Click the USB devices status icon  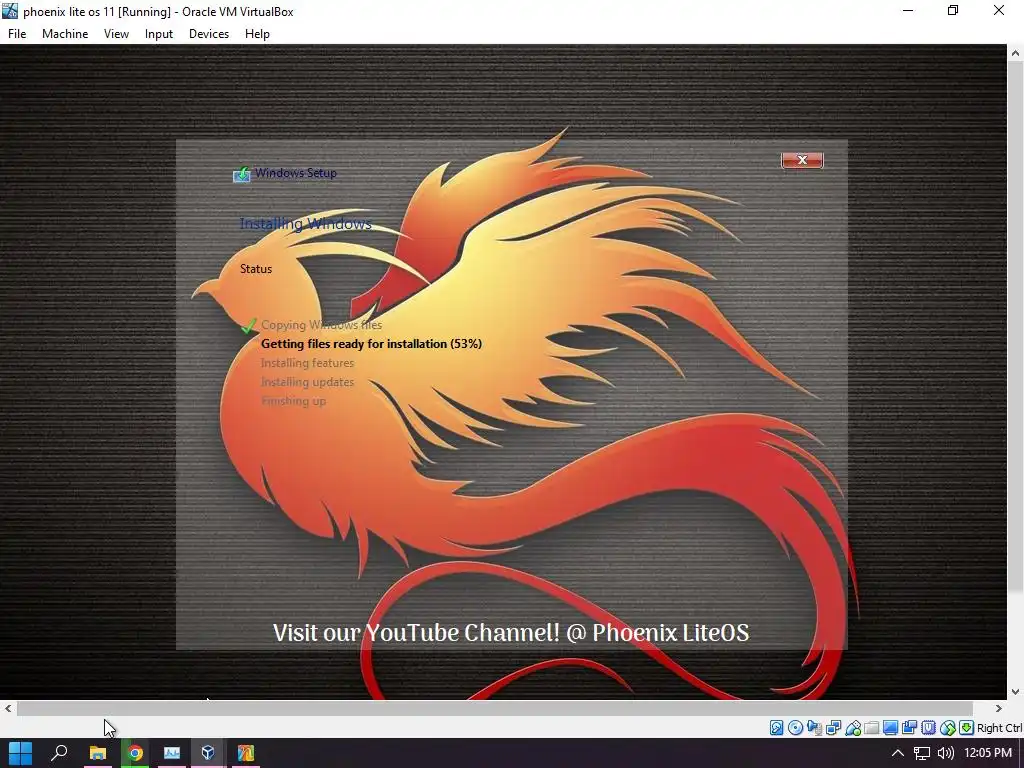pyautogui.click(x=853, y=728)
